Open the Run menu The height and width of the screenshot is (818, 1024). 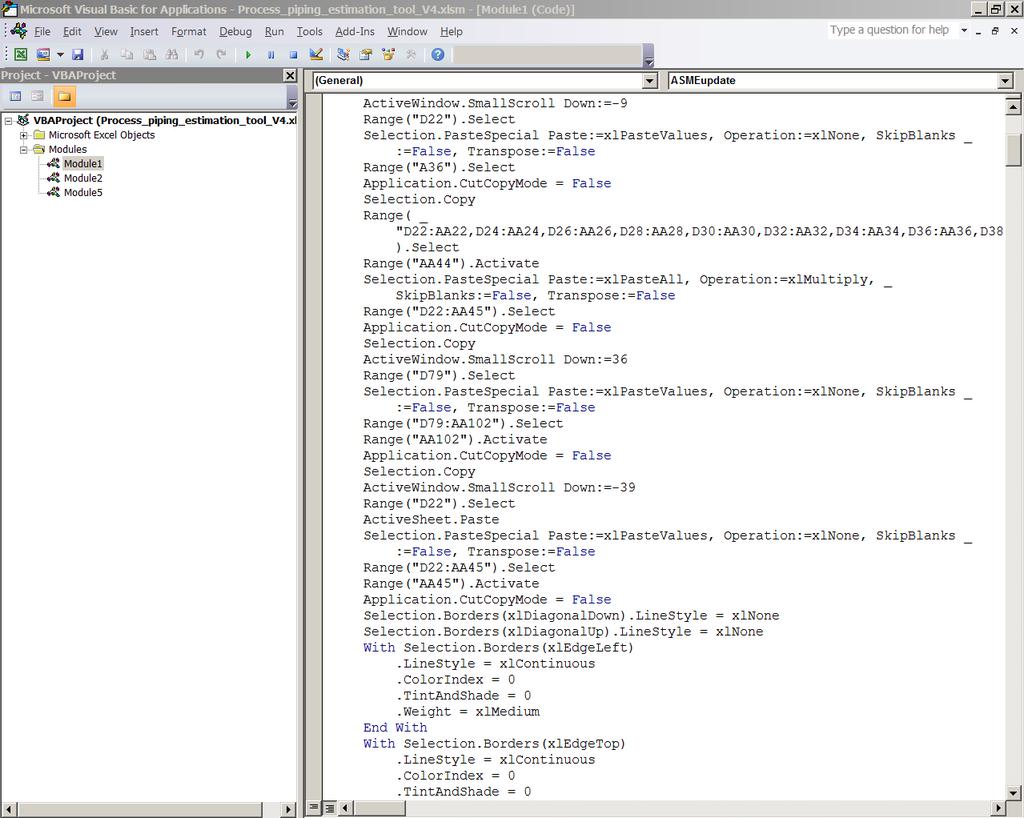(x=274, y=31)
